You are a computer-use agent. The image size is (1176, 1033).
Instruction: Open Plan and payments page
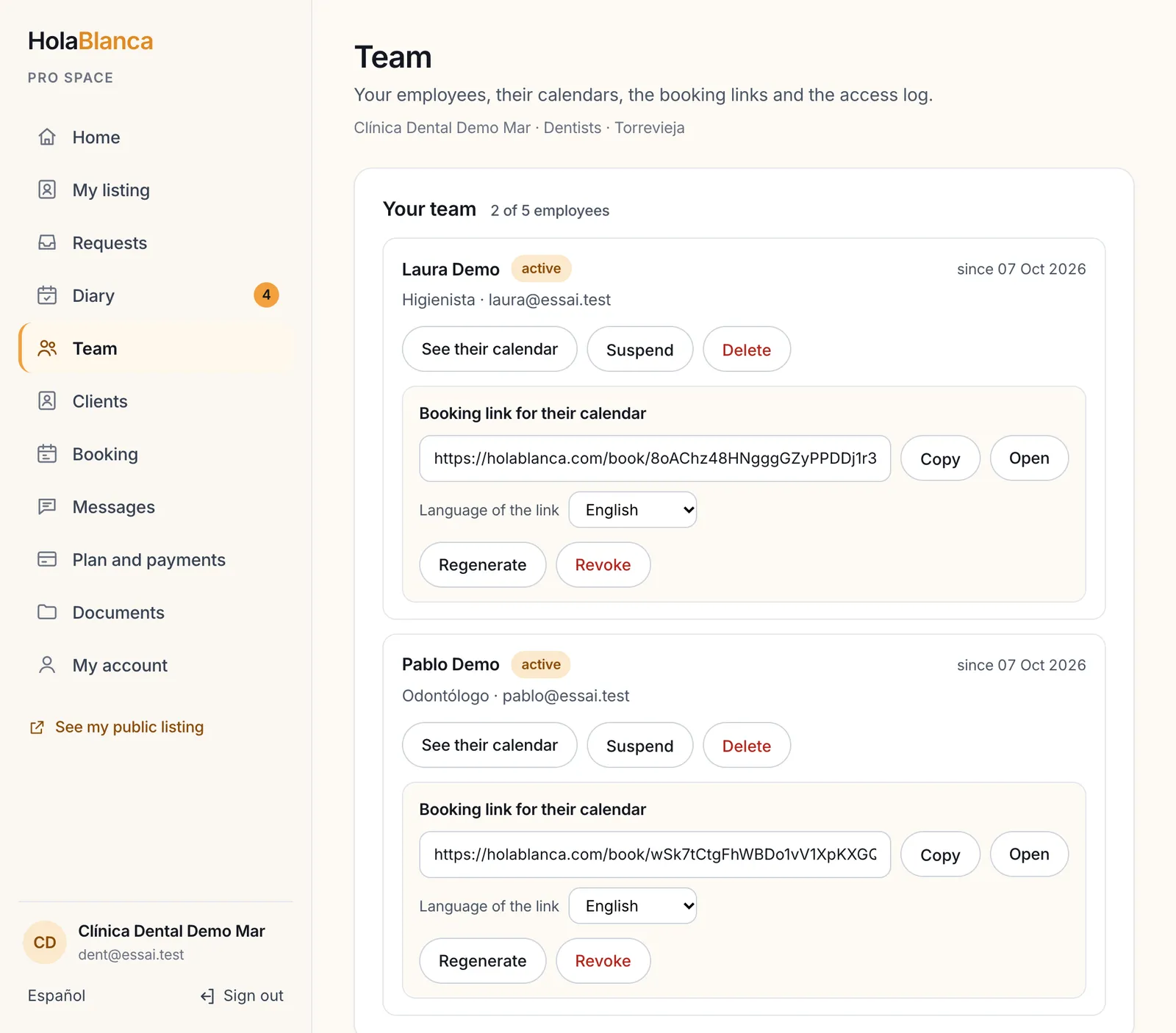pyautogui.click(x=156, y=560)
